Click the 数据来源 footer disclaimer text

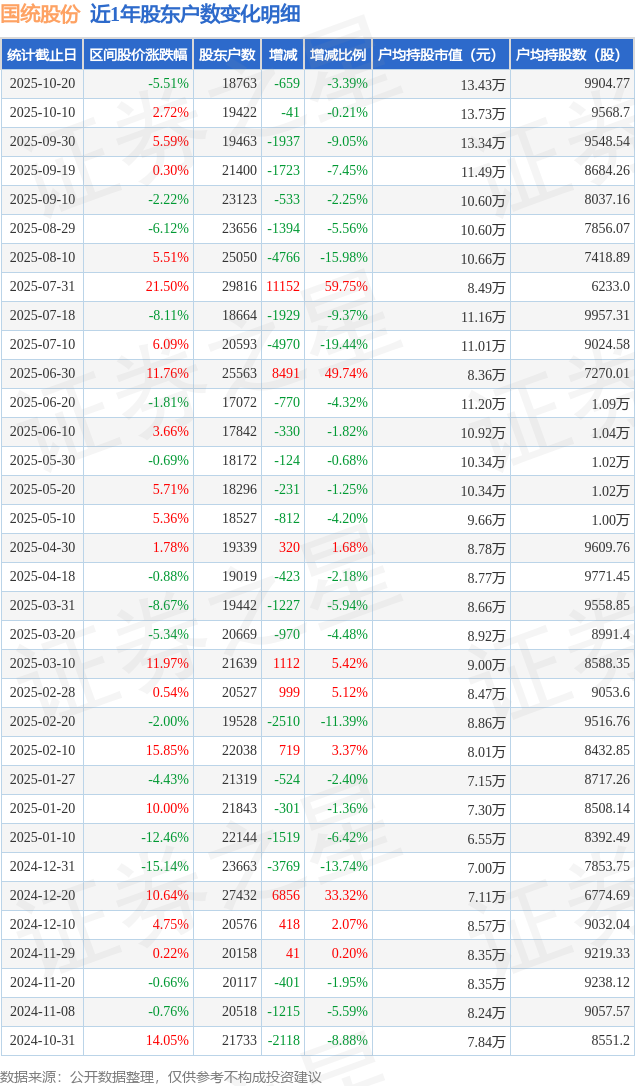(x=161, y=1076)
